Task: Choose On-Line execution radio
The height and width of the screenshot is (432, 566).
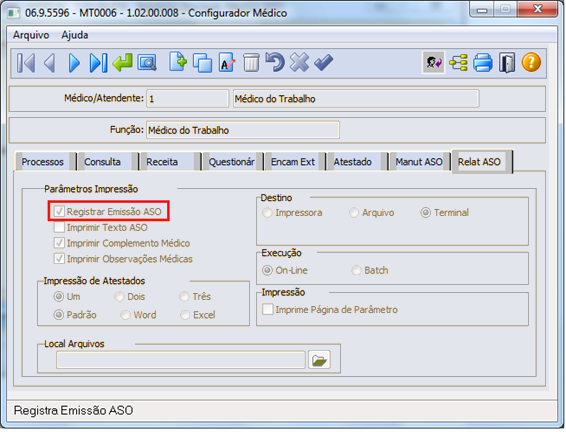Action: point(267,270)
